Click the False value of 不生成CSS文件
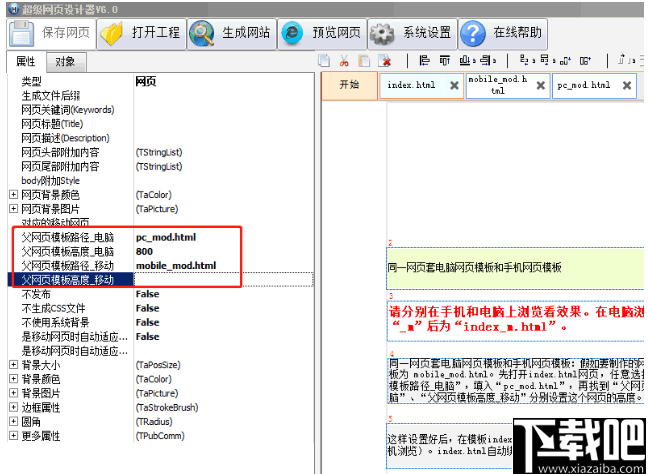The height and width of the screenshot is (474, 648). coord(148,308)
